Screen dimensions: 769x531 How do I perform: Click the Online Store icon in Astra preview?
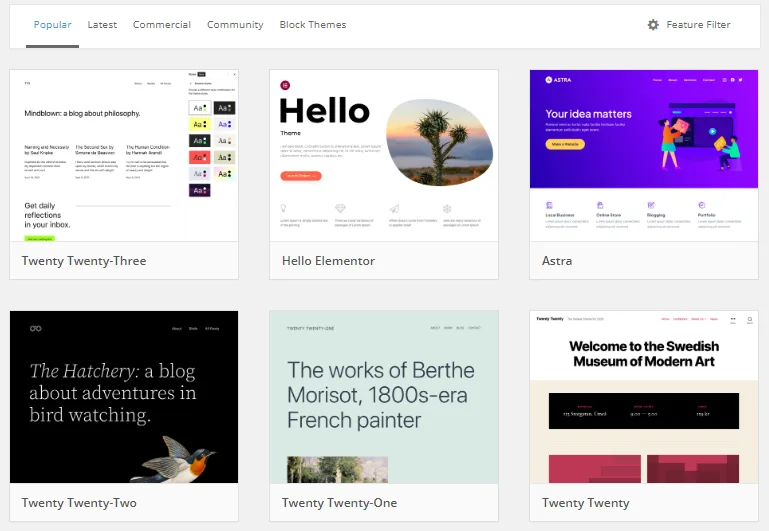(x=600, y=205)
